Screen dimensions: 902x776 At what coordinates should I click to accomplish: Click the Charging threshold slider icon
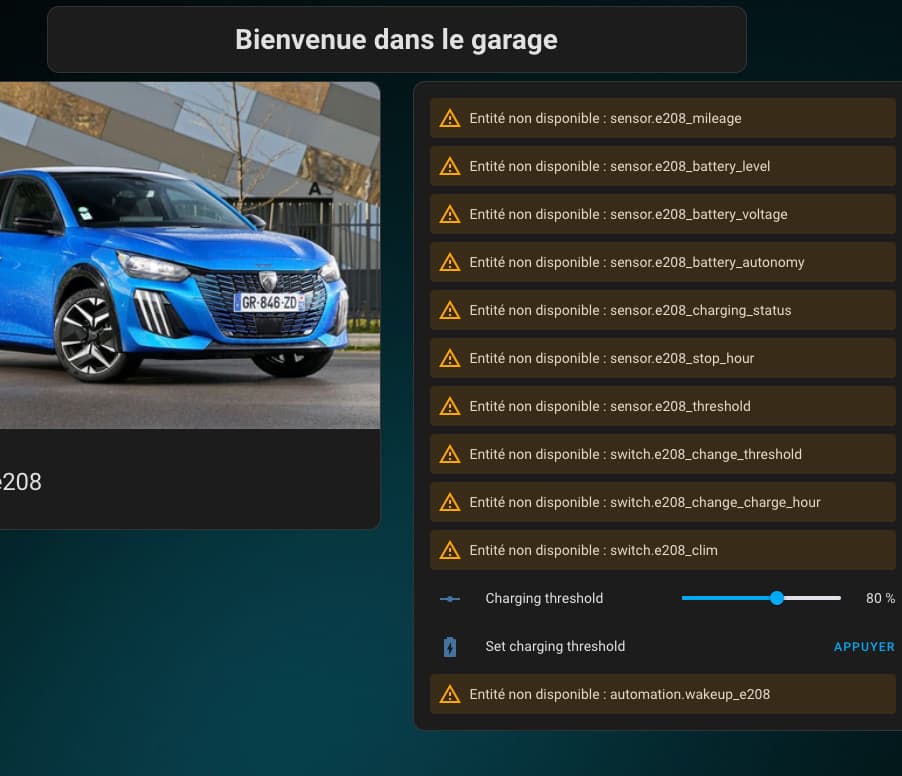click(450, 599)
